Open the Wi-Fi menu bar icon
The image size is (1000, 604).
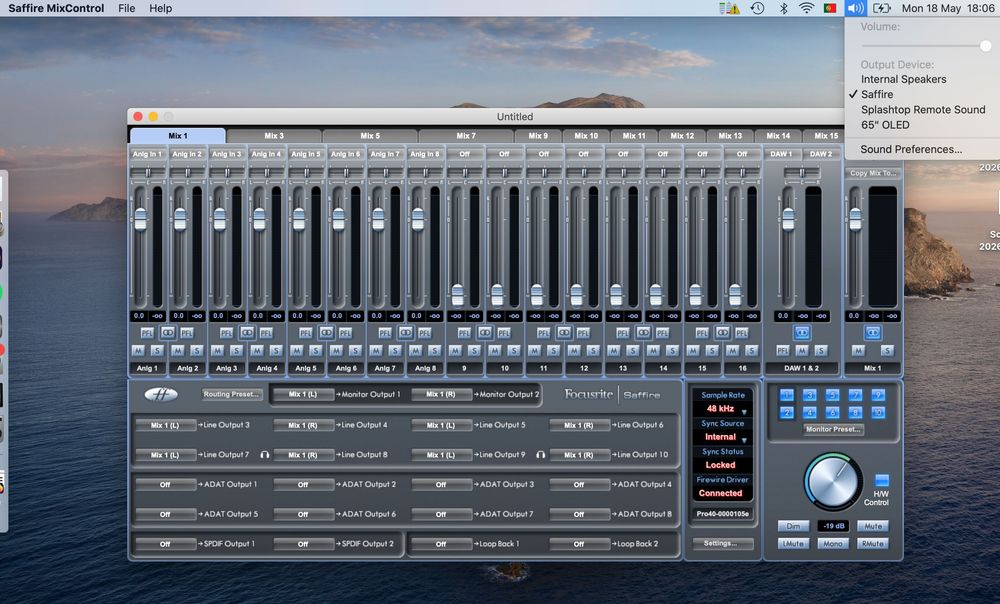coord(807,8)
